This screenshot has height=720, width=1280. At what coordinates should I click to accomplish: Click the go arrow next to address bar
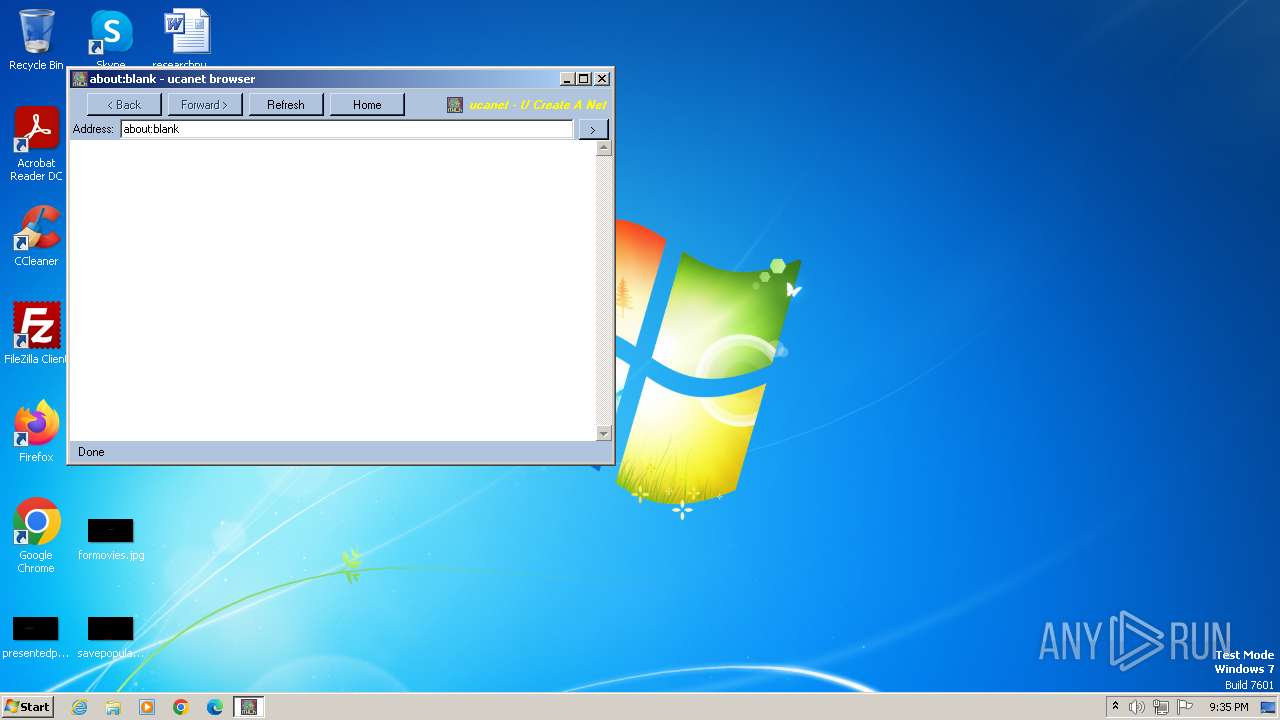click(593, 129)
